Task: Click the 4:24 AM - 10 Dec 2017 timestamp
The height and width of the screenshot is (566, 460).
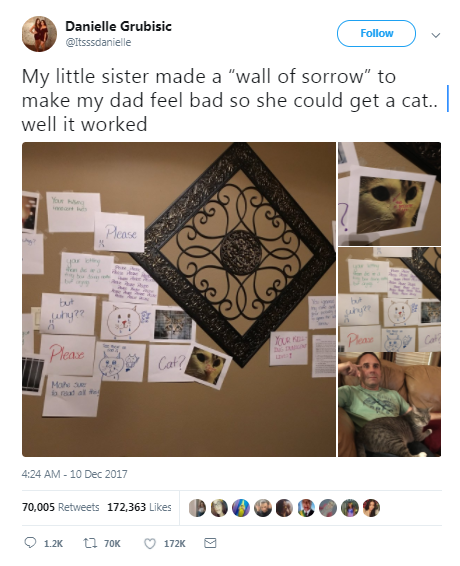Action: pos(74,474)
